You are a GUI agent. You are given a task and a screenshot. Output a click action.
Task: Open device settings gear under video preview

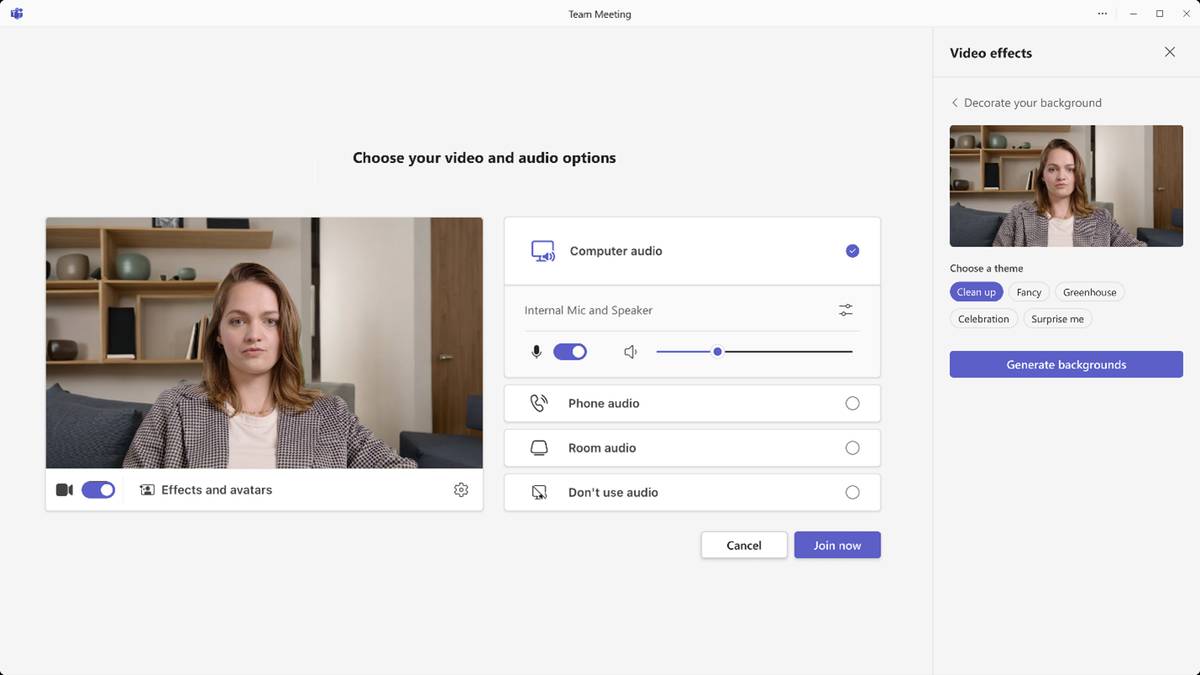(x=461, y=490)
